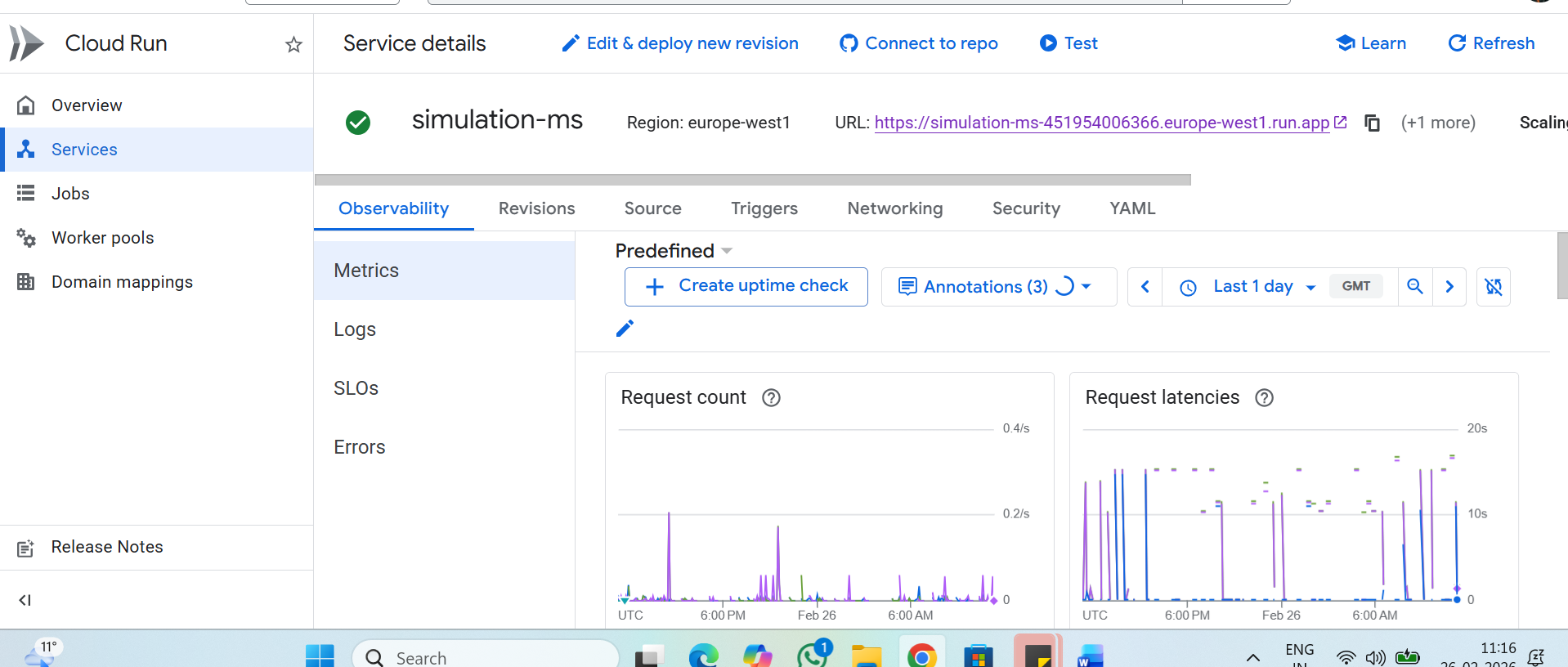
Task: Open Google Chrome from taskbar
Action: click(x=922, y=656)
